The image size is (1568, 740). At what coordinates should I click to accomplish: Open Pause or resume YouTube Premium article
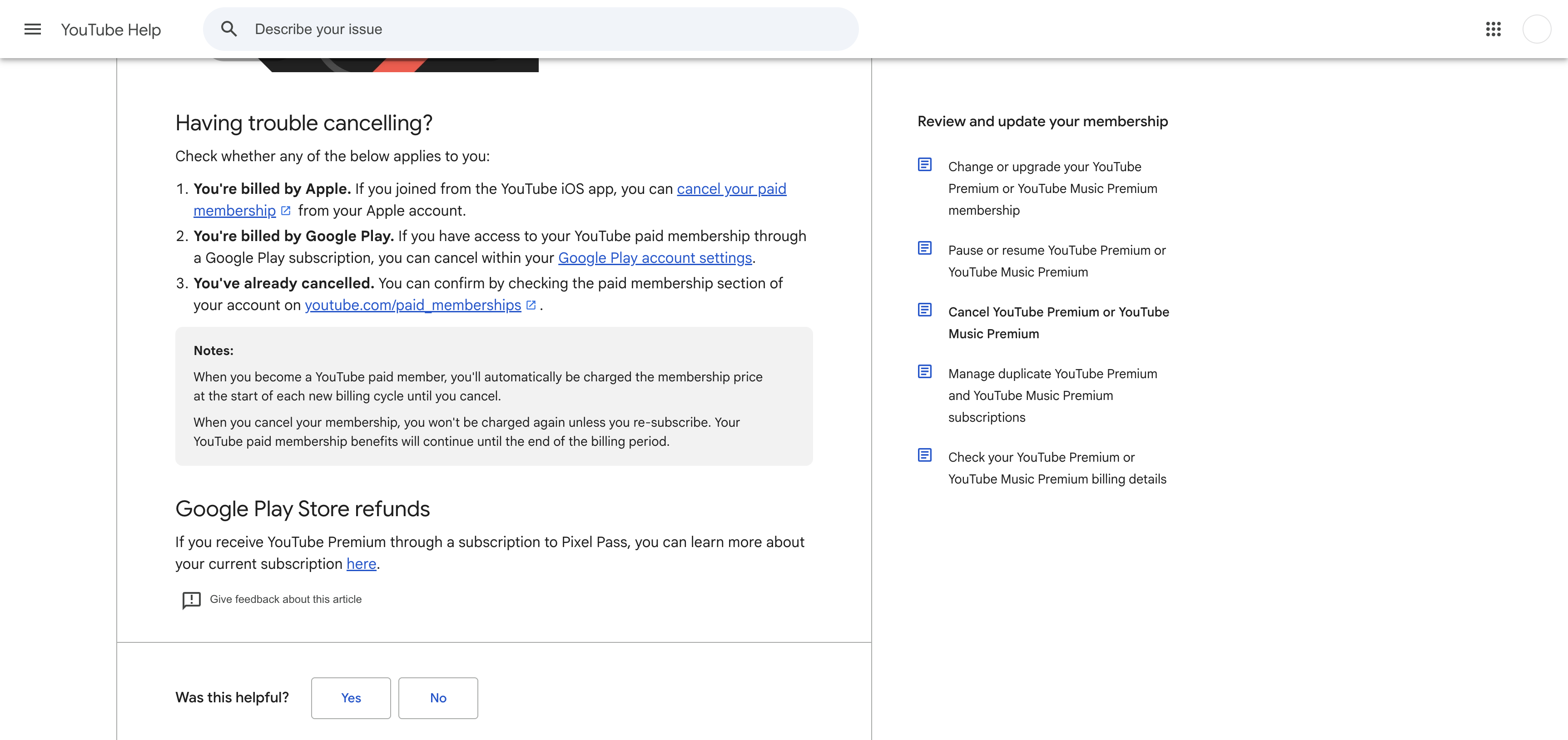1057,261
